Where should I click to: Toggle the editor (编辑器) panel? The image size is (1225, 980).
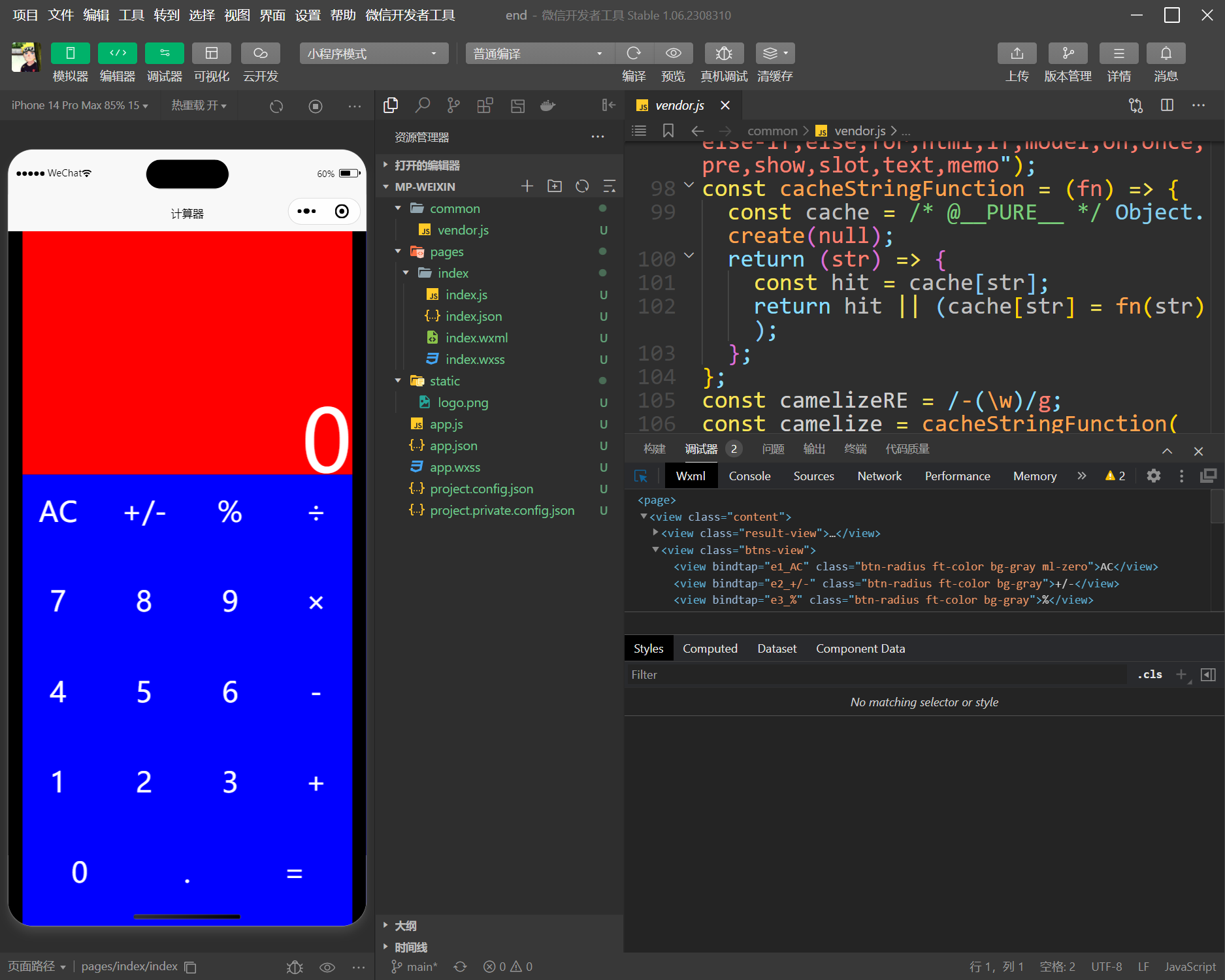coord(118,54)
